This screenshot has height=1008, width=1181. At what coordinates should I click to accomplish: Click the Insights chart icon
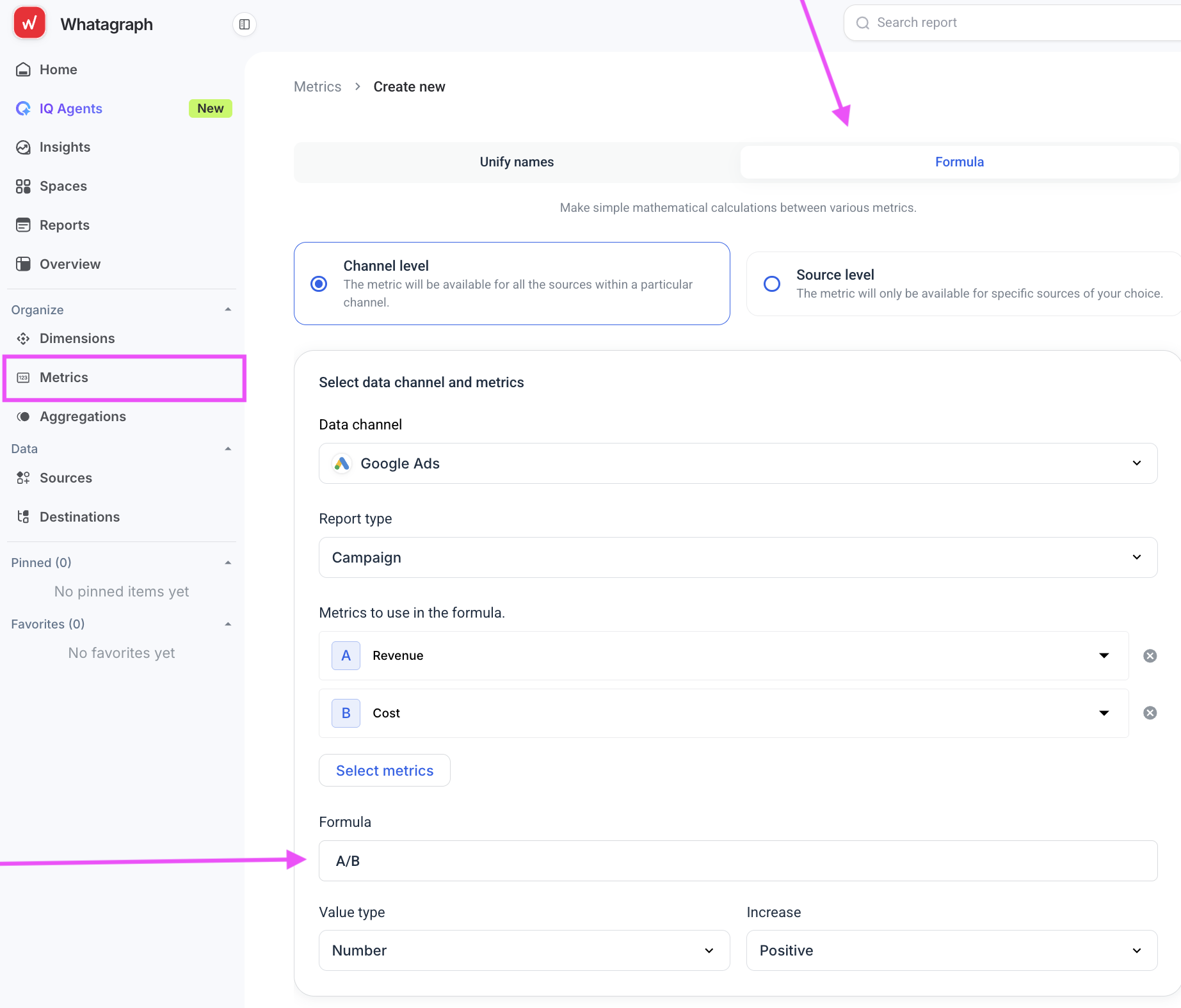tap(23, 148)
